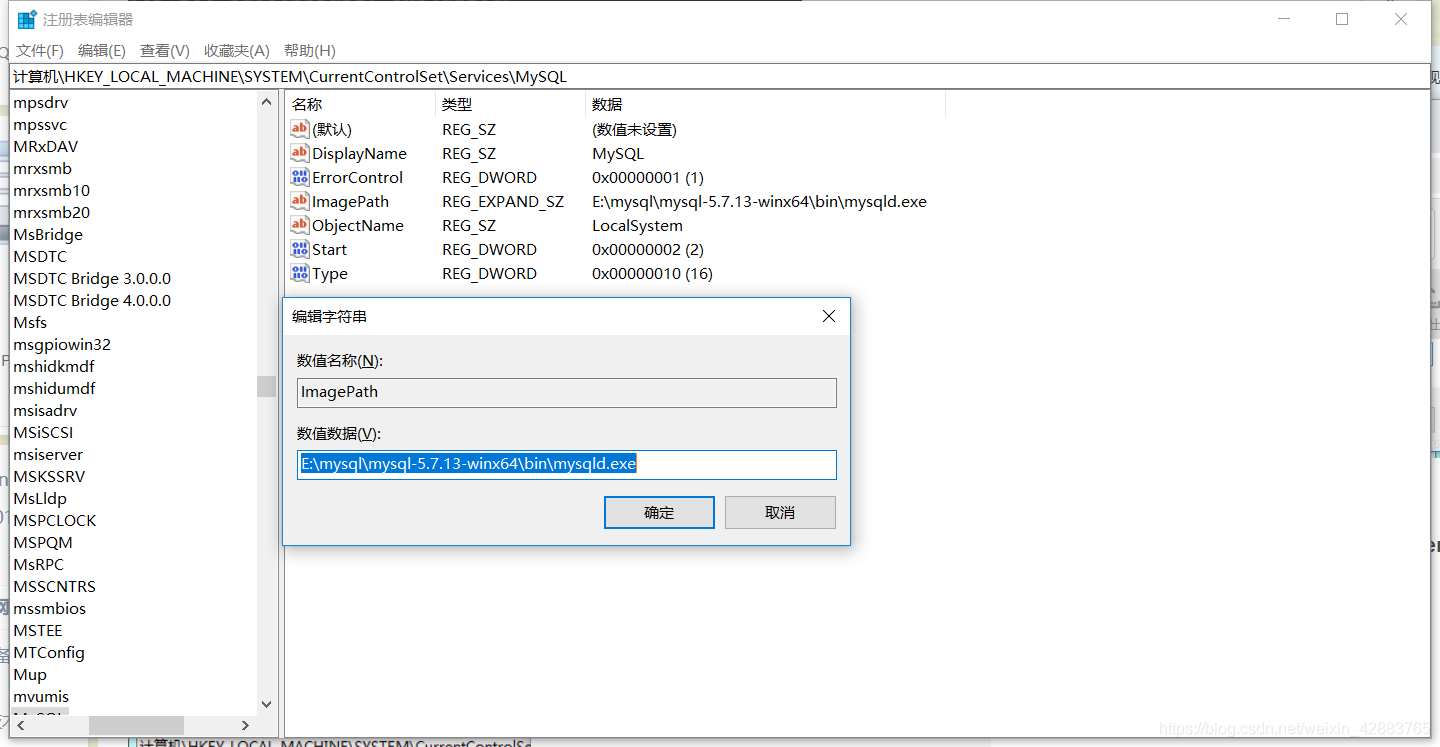This screenshot has width=1440, height=747.
Task: Select the MSDTC Bridge 4.0.0.0 key
Action: (92, 300)
